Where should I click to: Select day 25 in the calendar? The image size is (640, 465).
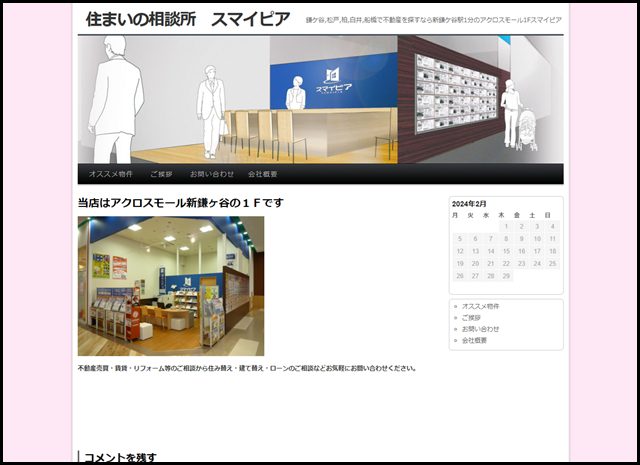pos(552,263)
